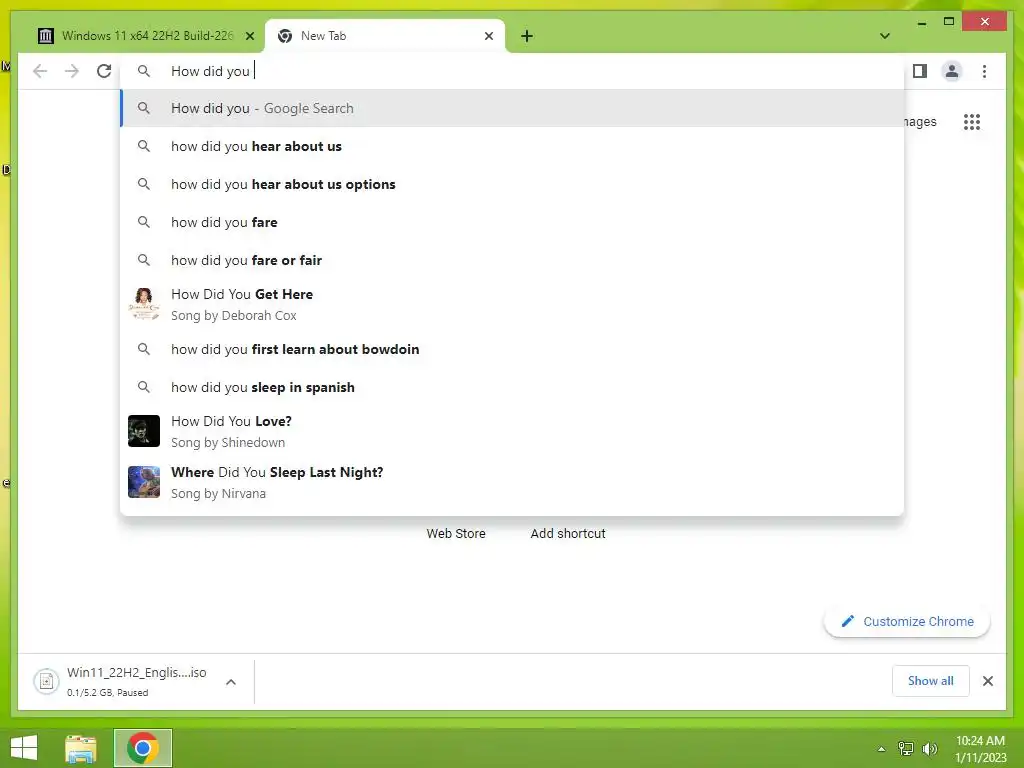Reload the current page
This screenshot has height=768, width=1024.
104,71
